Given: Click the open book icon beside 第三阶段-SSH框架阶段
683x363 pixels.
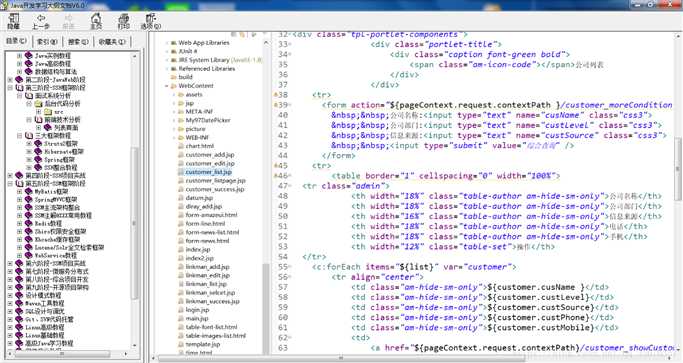Looking at the screenshot, I should pos(19,87).
